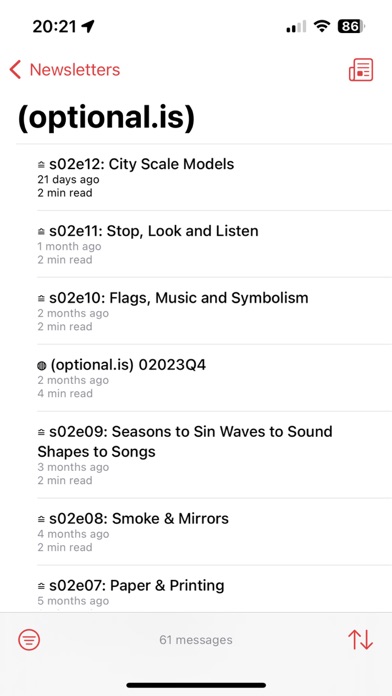Open (optional.is) 02023Q4 message
Viewport: 392px width, 696px height.
click(214, 378)
